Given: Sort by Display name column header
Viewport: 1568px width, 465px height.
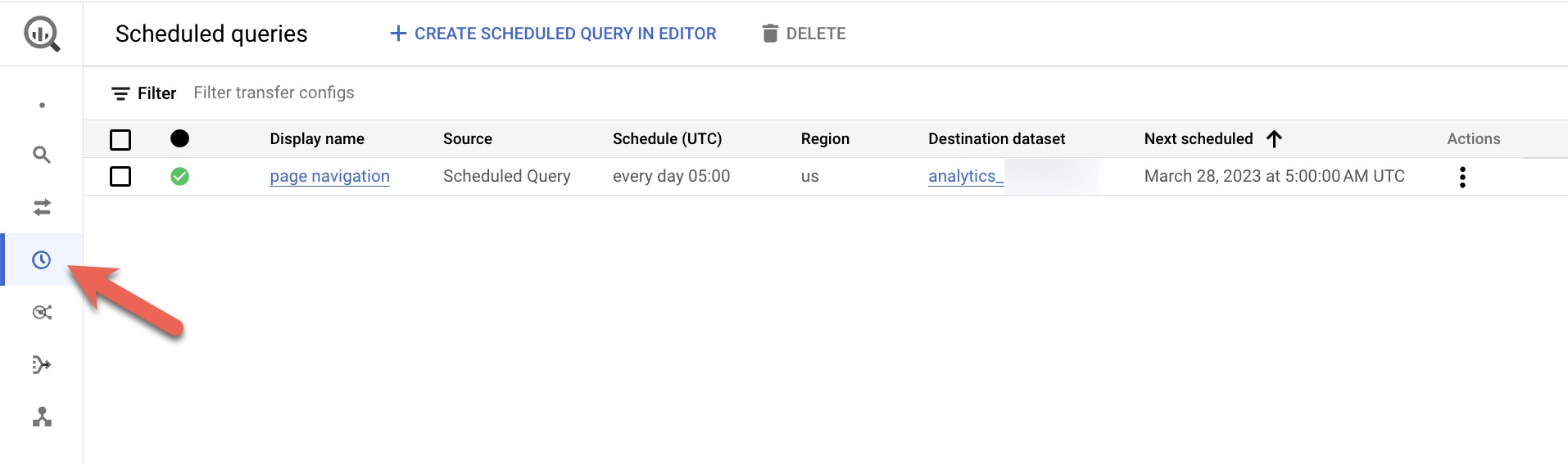Looking at the screenshot, I should tap(317, 138).
